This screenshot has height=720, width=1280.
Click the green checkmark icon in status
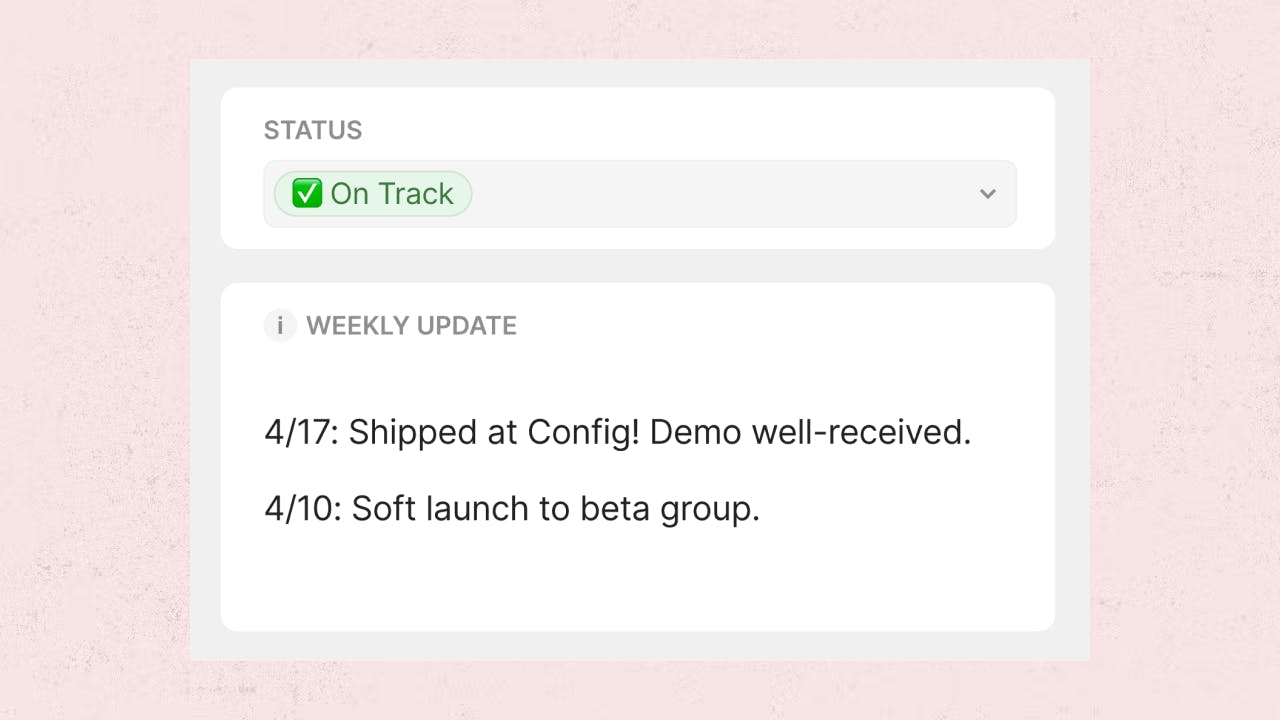click(x=306, y=194)
